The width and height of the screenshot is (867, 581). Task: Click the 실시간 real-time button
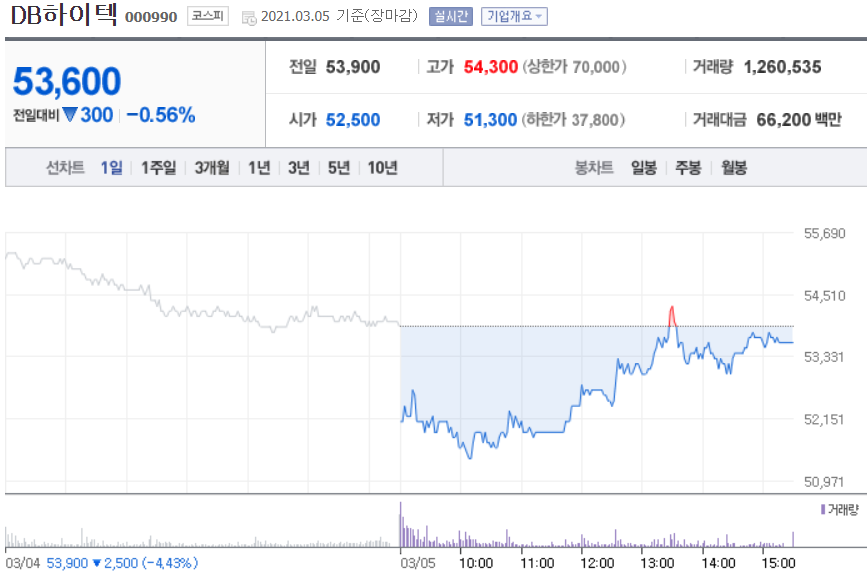[451, 17]
